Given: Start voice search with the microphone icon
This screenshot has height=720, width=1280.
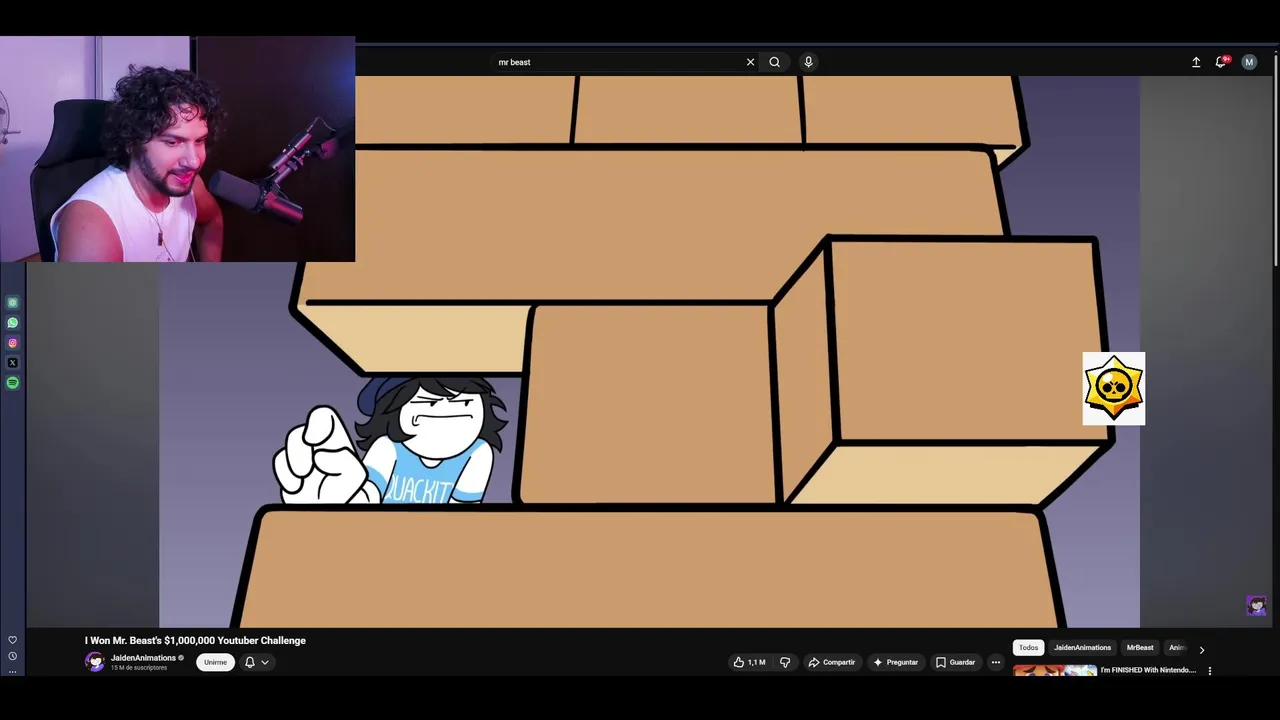Looking at the screenshot, I should [808, 62].
